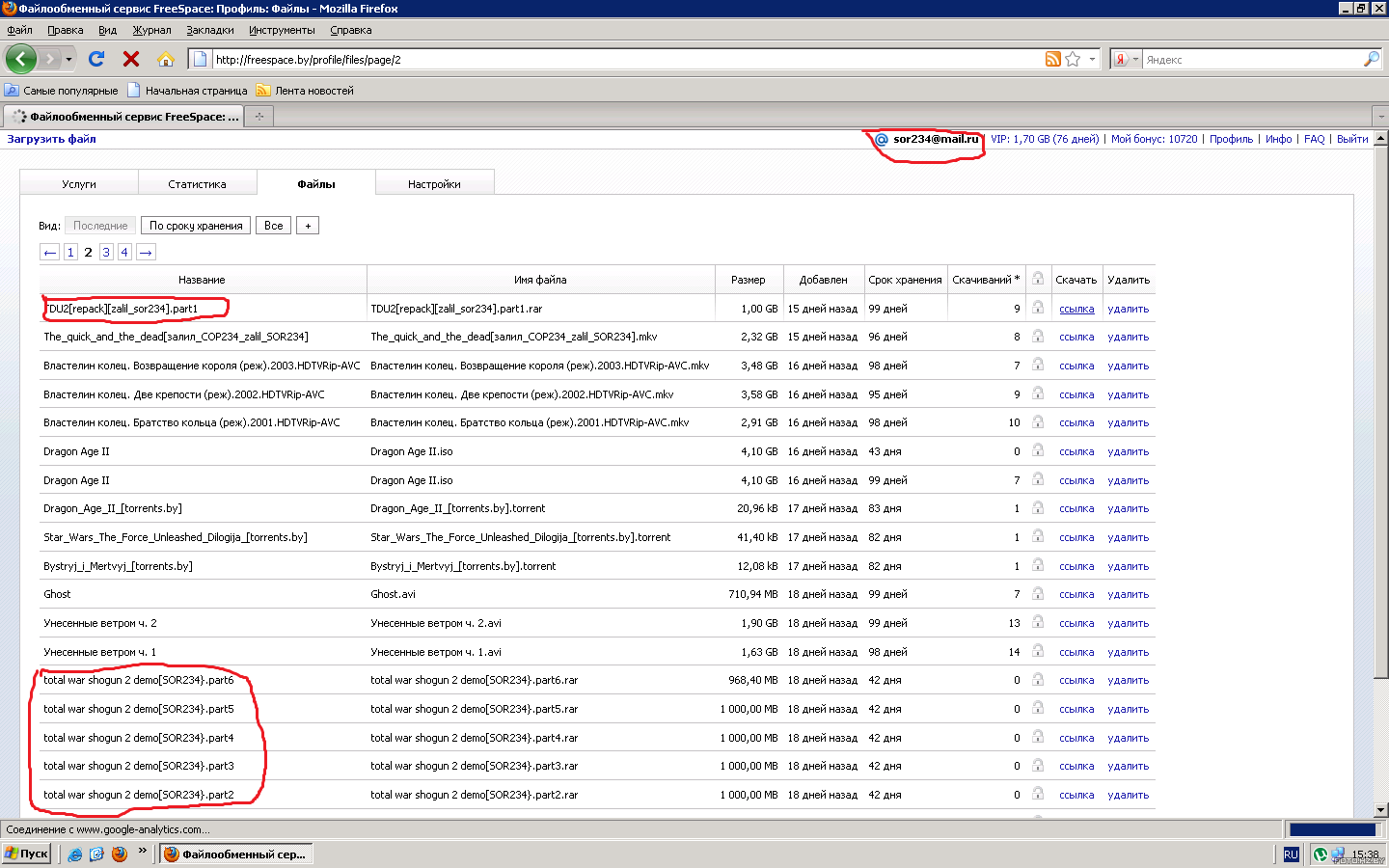The height and width of the screenshot is (868, 1389).
Task: Click lock icon in Ghost row
Action: coord(1038,593)
